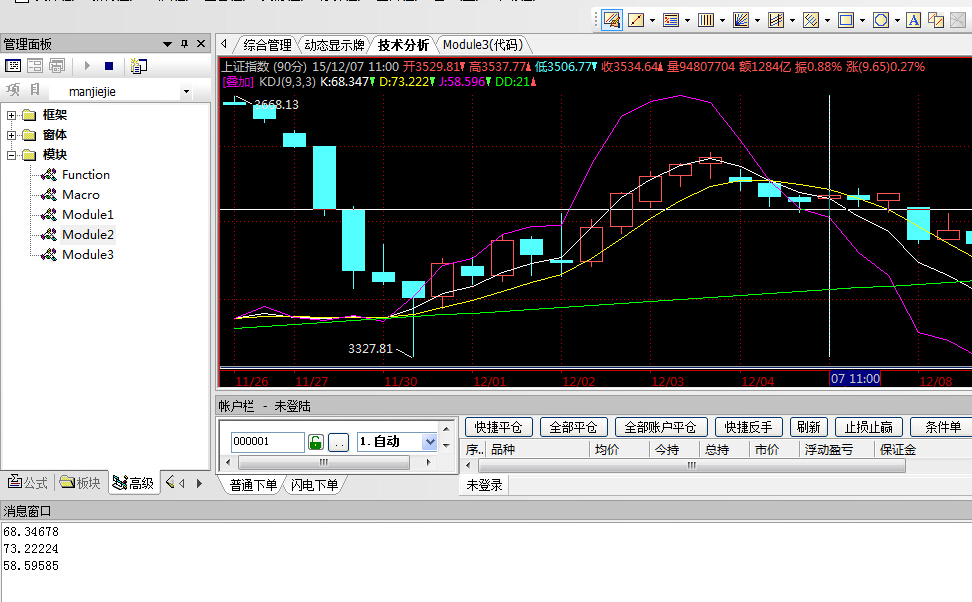Click the greyed-out delete drawing icon
This screenshot has width=972, height=602.
tap(958, 20)
